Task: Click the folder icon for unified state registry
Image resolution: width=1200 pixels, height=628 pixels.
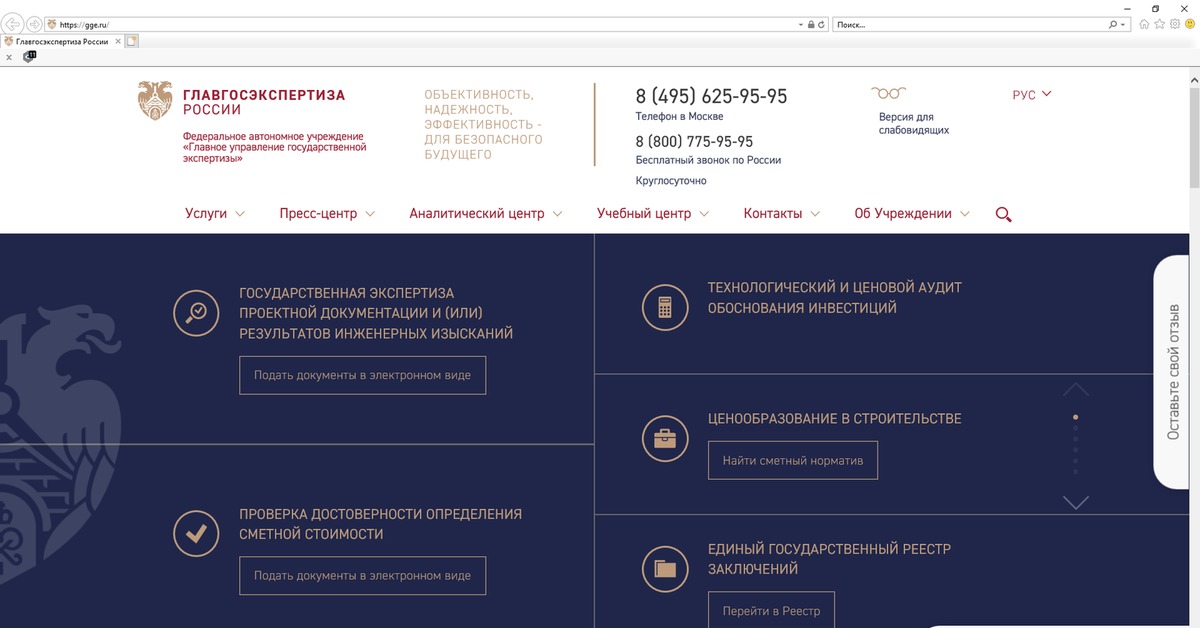Action: 665,569
